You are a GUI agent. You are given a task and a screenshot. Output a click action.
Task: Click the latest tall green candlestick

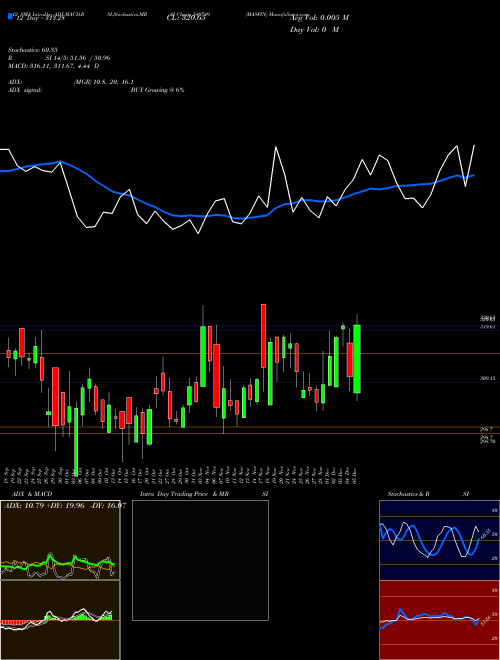[357, 359]
